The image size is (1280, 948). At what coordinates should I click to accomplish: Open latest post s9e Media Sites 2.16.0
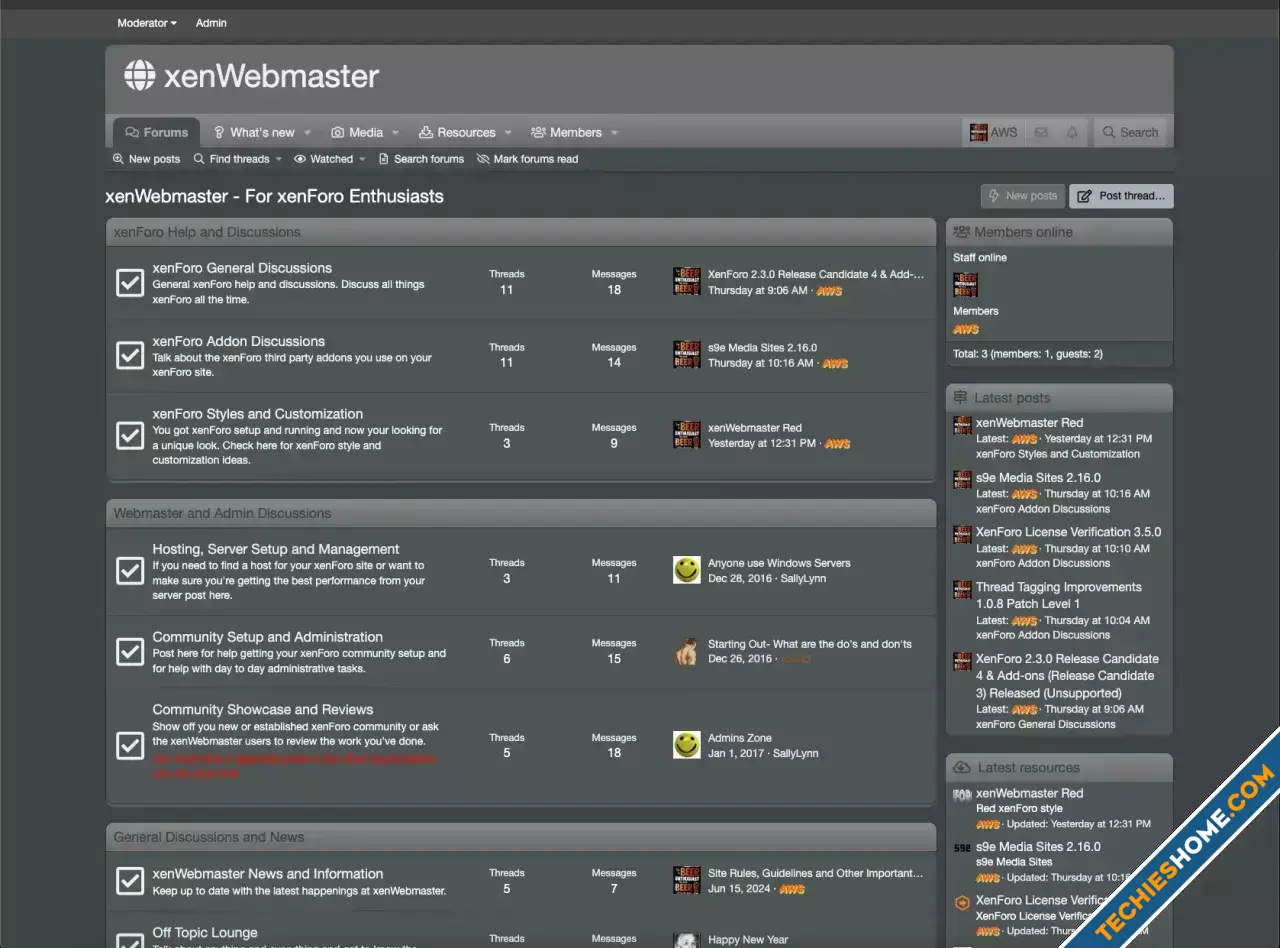1038,478
